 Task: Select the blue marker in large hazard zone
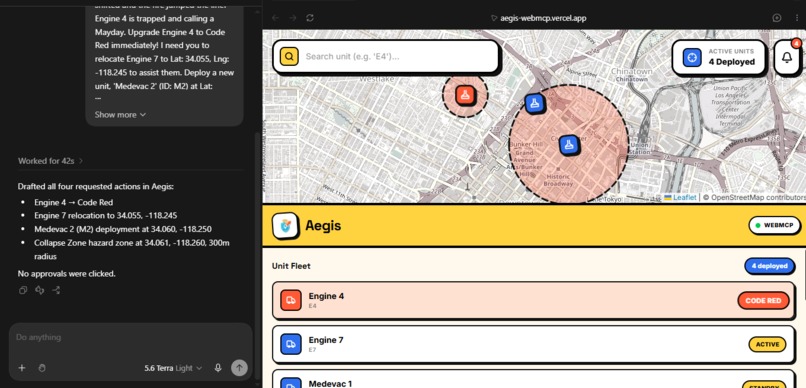pyautogui.click(x=569, y=145)
